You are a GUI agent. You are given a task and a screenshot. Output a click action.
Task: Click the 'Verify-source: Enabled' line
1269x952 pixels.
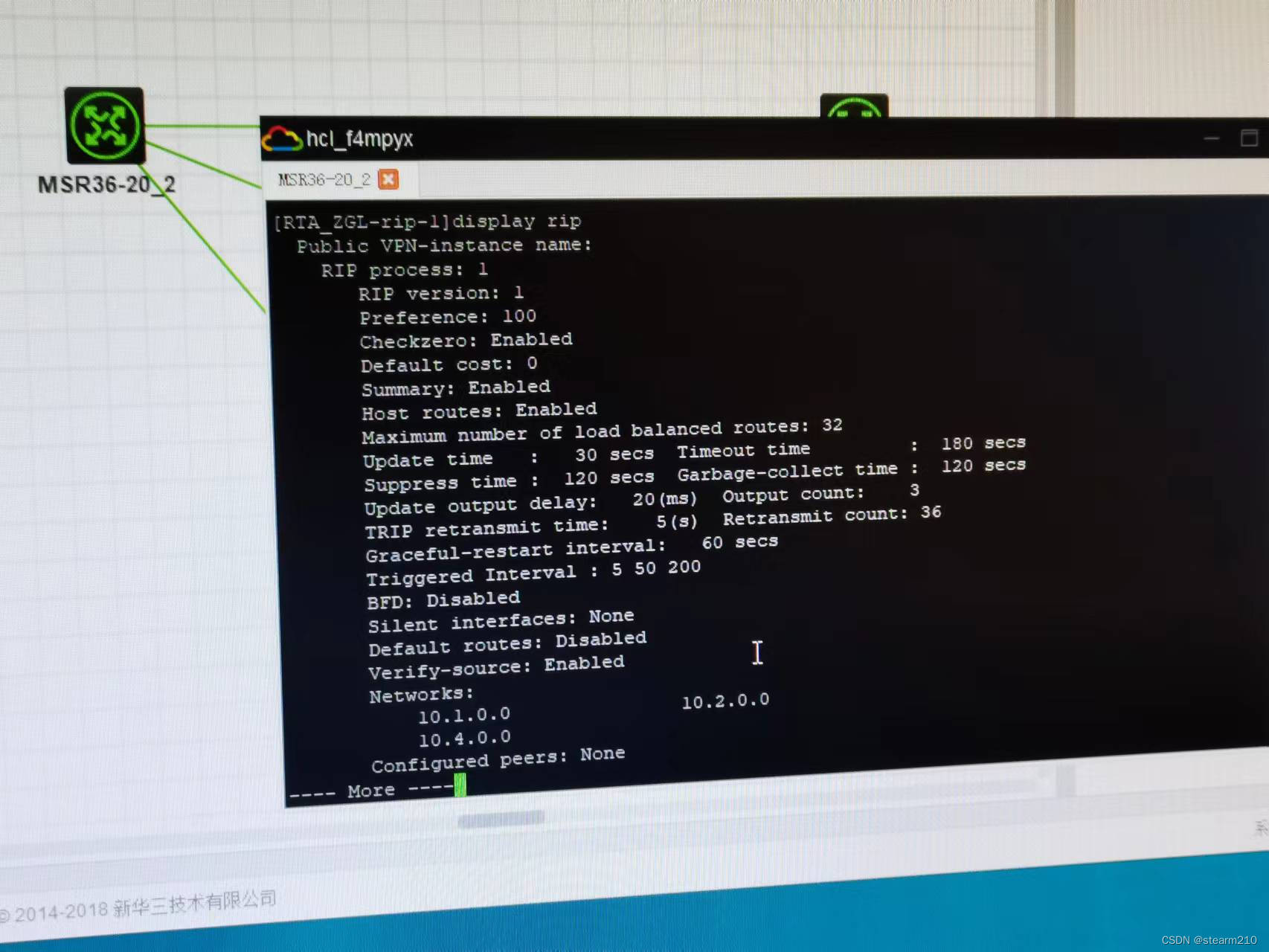pos(496,667)
